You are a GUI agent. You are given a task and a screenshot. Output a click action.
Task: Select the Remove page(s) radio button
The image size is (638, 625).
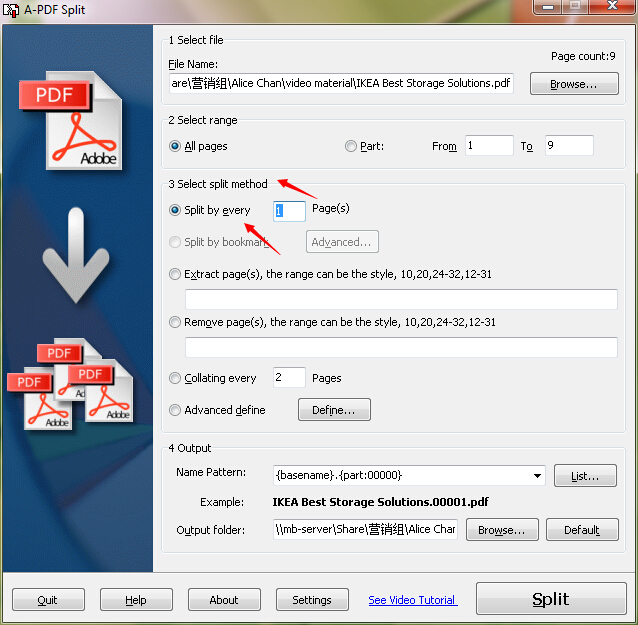[x=175, y=322]
